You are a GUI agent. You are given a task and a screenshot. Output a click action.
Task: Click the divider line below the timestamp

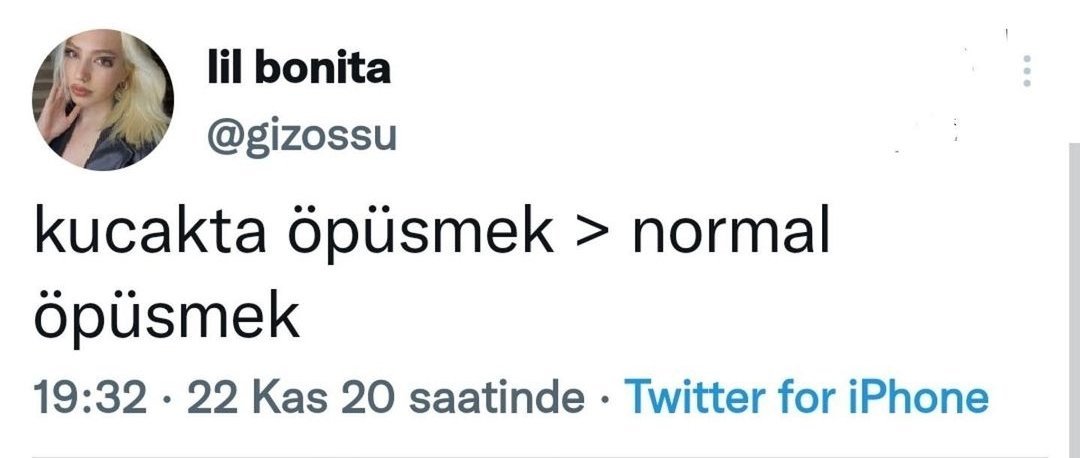click(x=540, y=454)
